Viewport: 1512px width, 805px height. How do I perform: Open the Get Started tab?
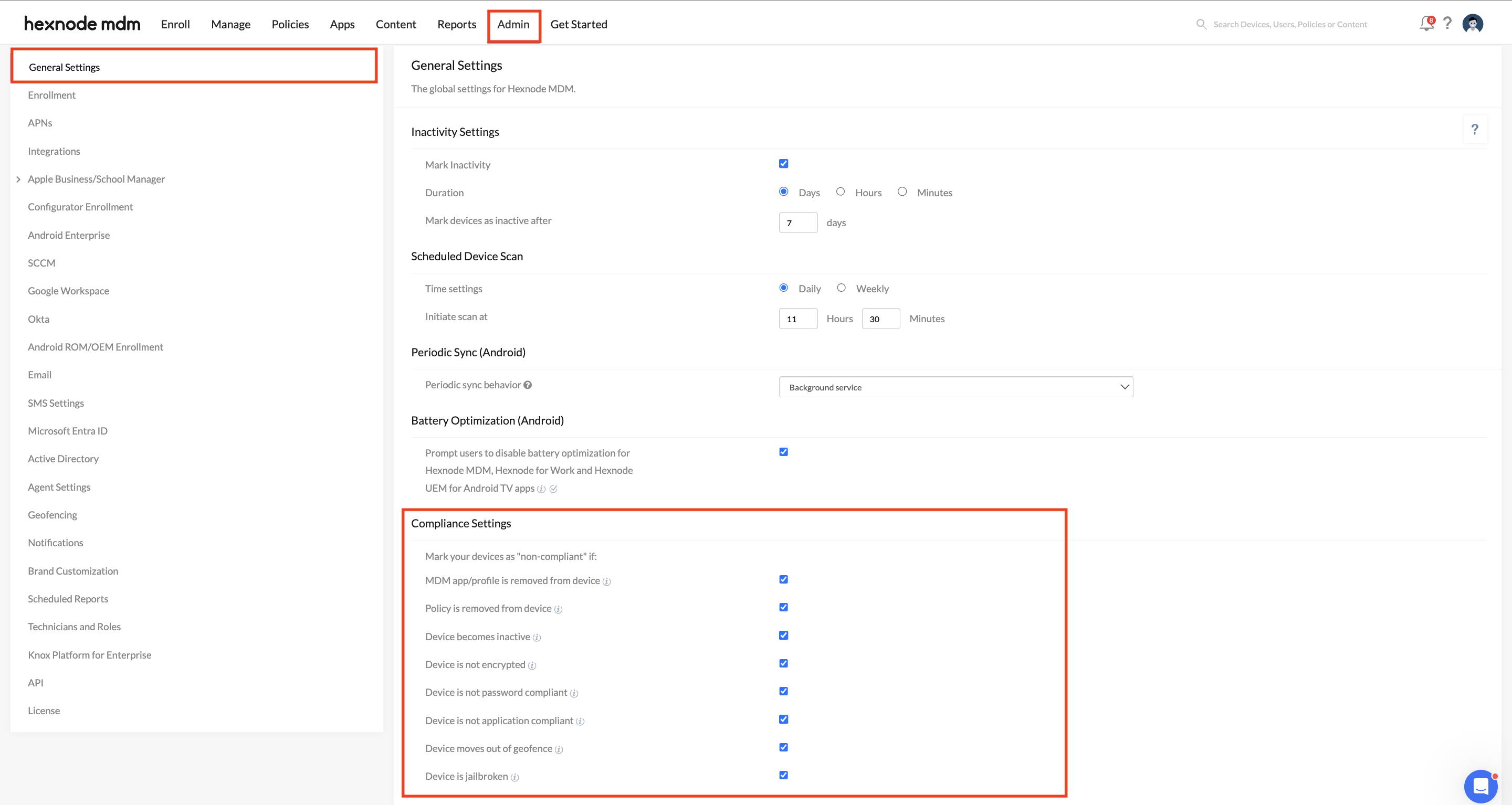tap(579, 24)
